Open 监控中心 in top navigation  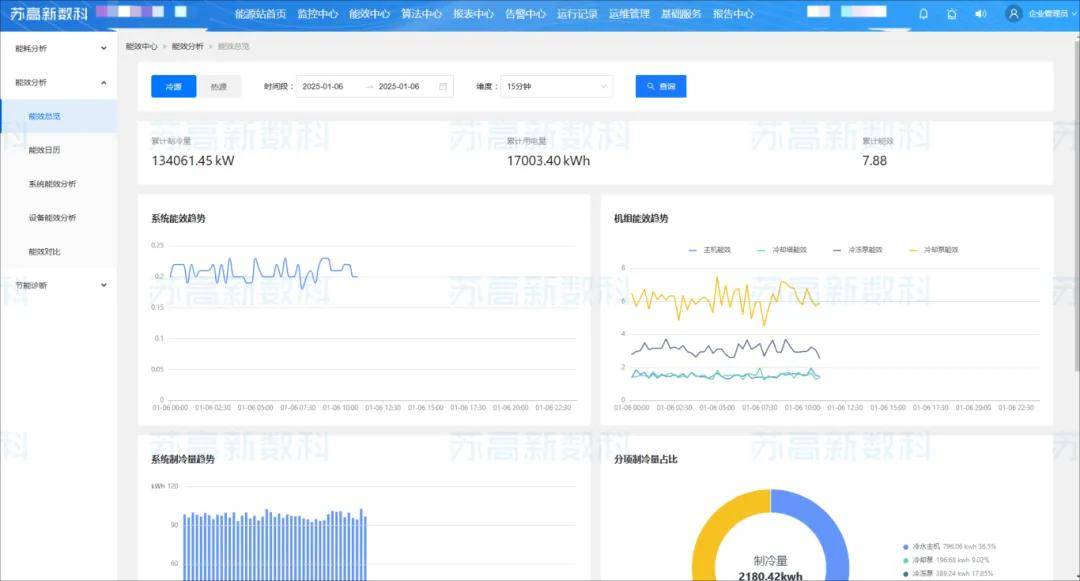tap(318, 14)
